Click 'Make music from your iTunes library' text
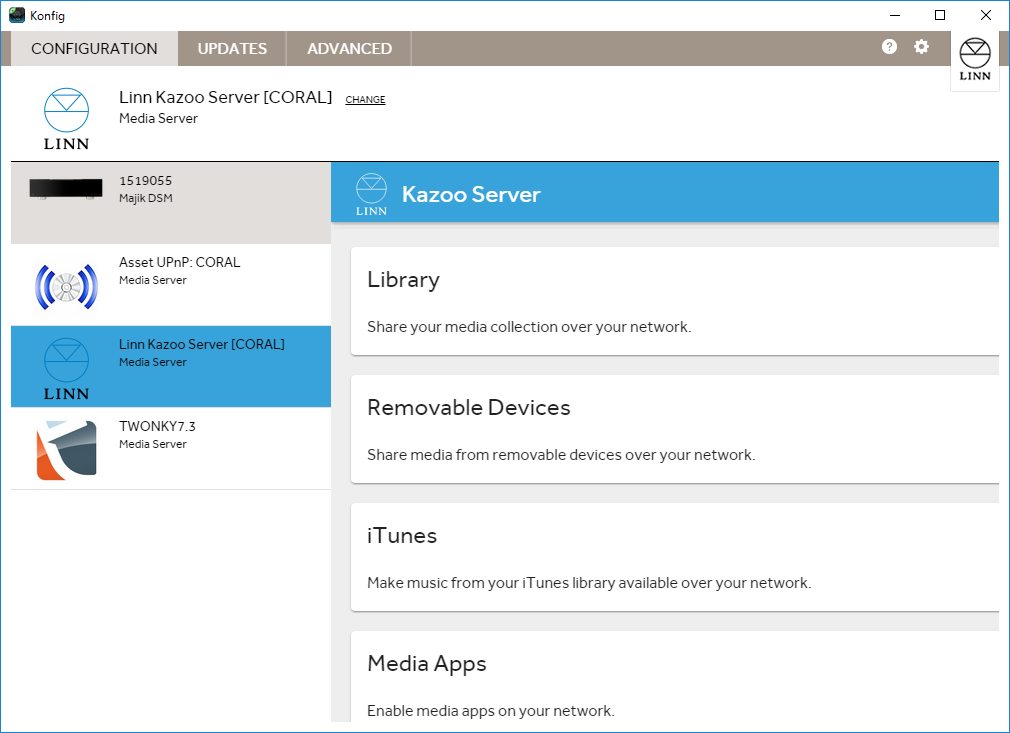Screen dimensions: 1010x733 [589, 583]
